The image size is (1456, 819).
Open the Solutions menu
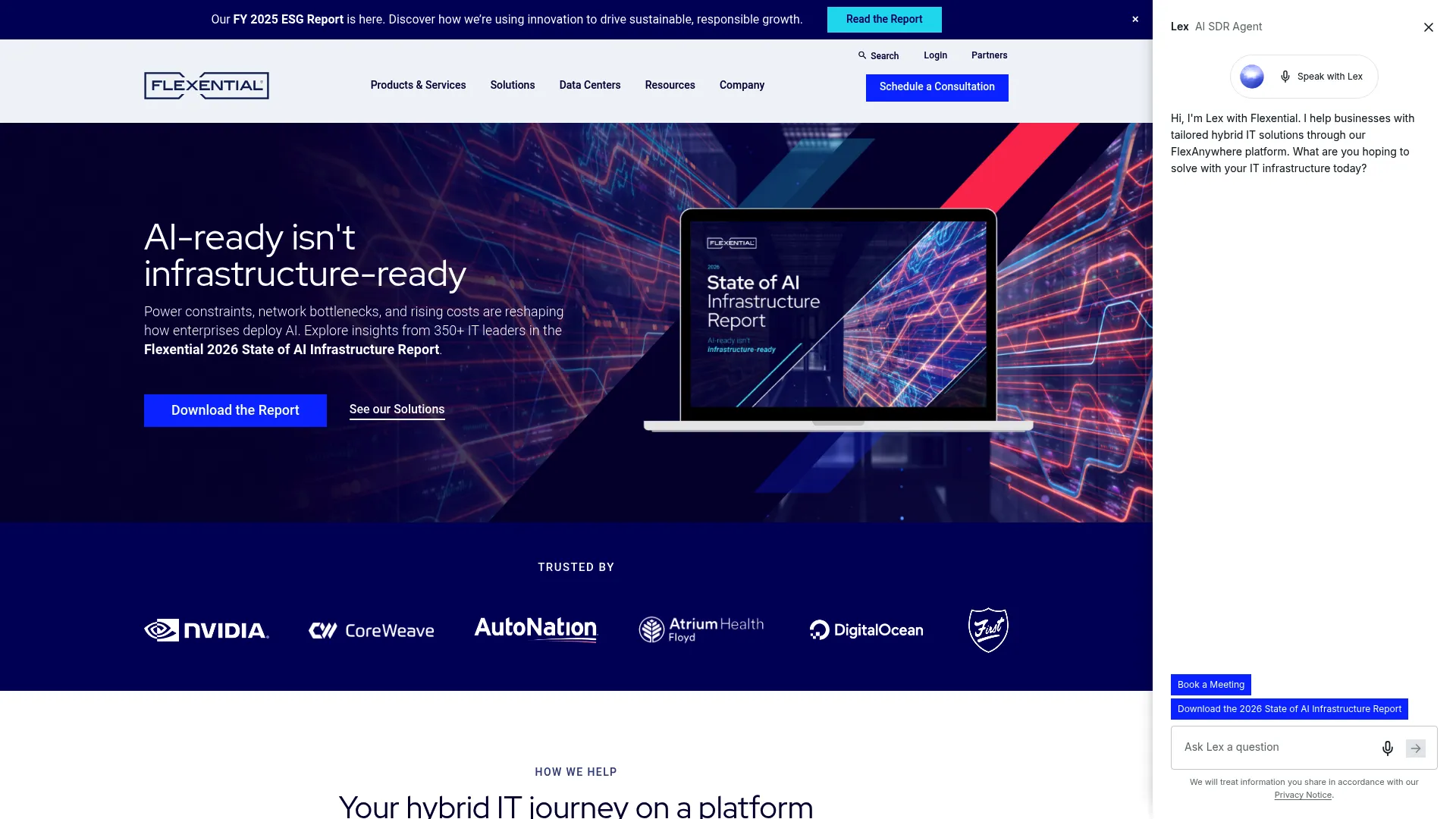click(x=513, y=85)
